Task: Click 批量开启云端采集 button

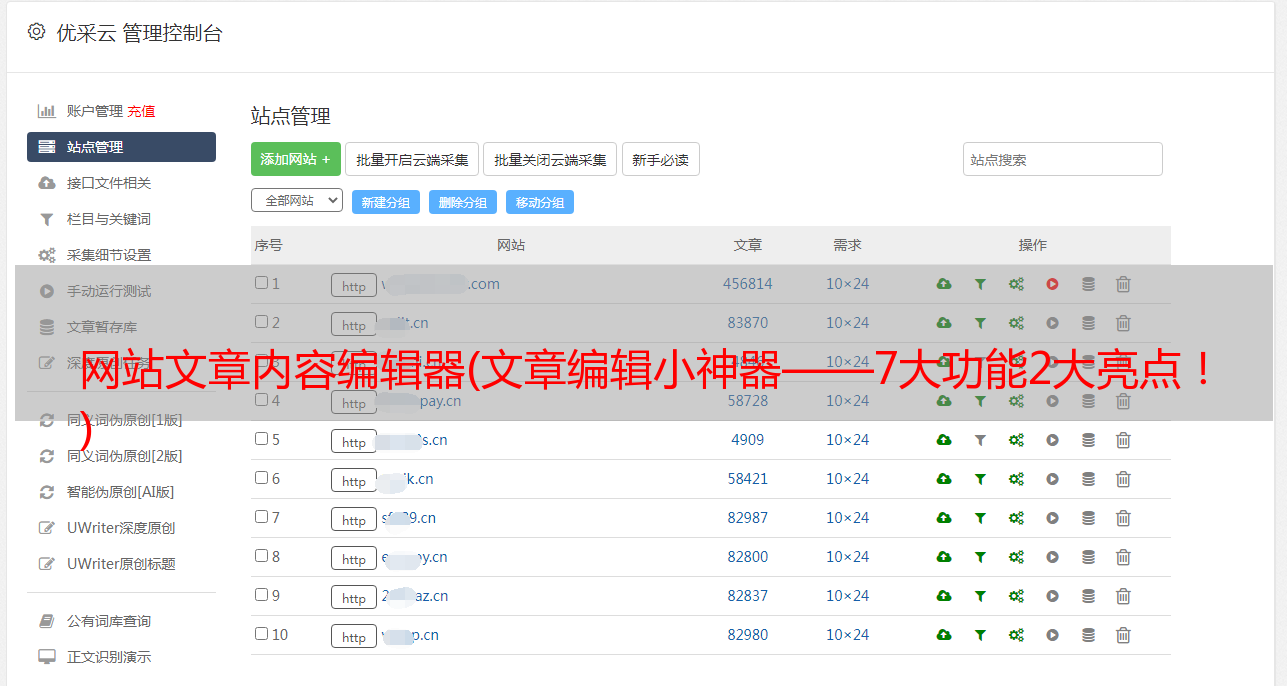Action: (412, 159)
